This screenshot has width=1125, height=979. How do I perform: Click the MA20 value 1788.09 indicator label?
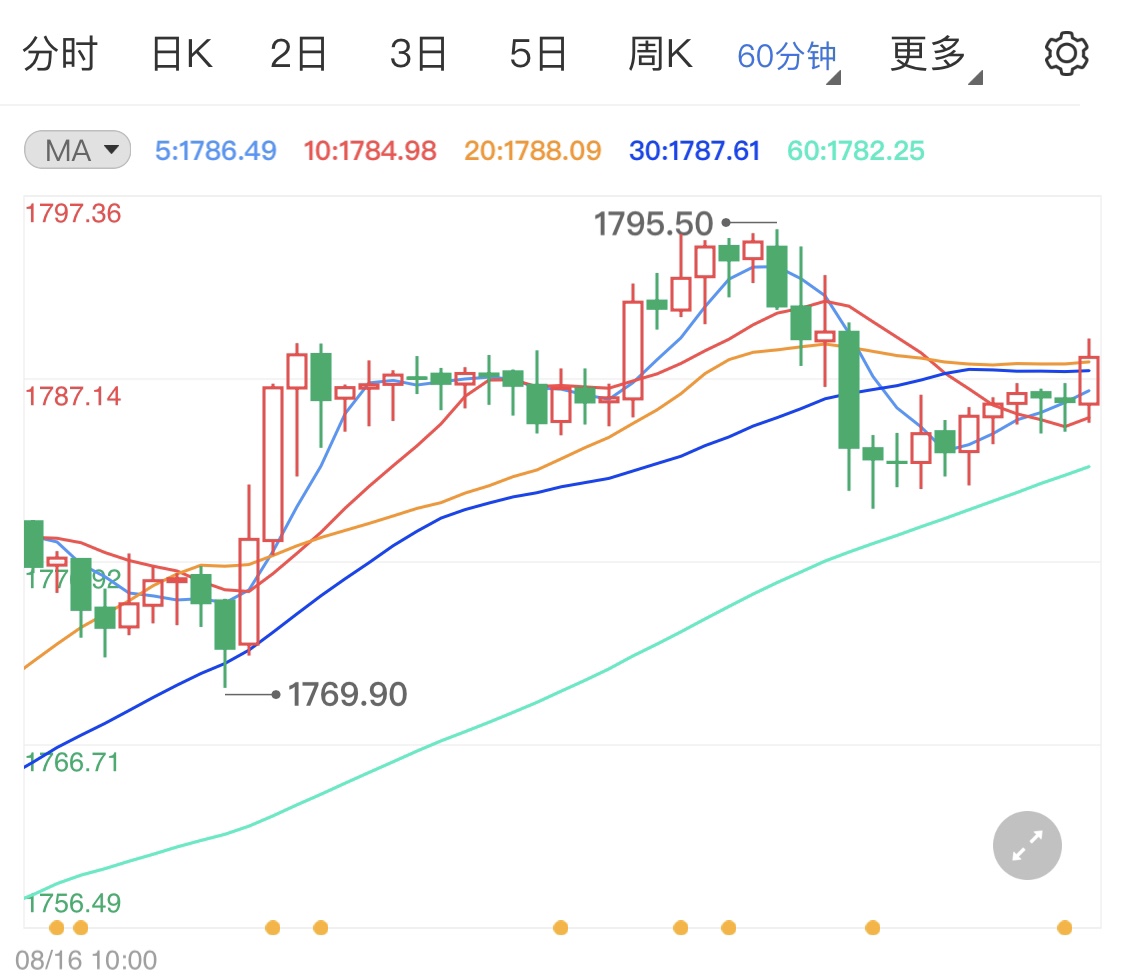click(x=532, y=149)
